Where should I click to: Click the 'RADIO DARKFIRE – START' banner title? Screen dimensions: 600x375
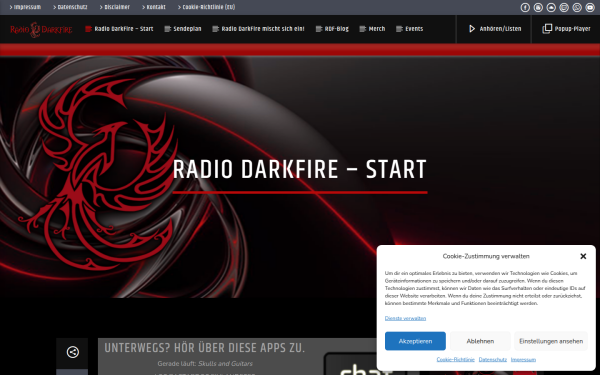pos(300,170)
